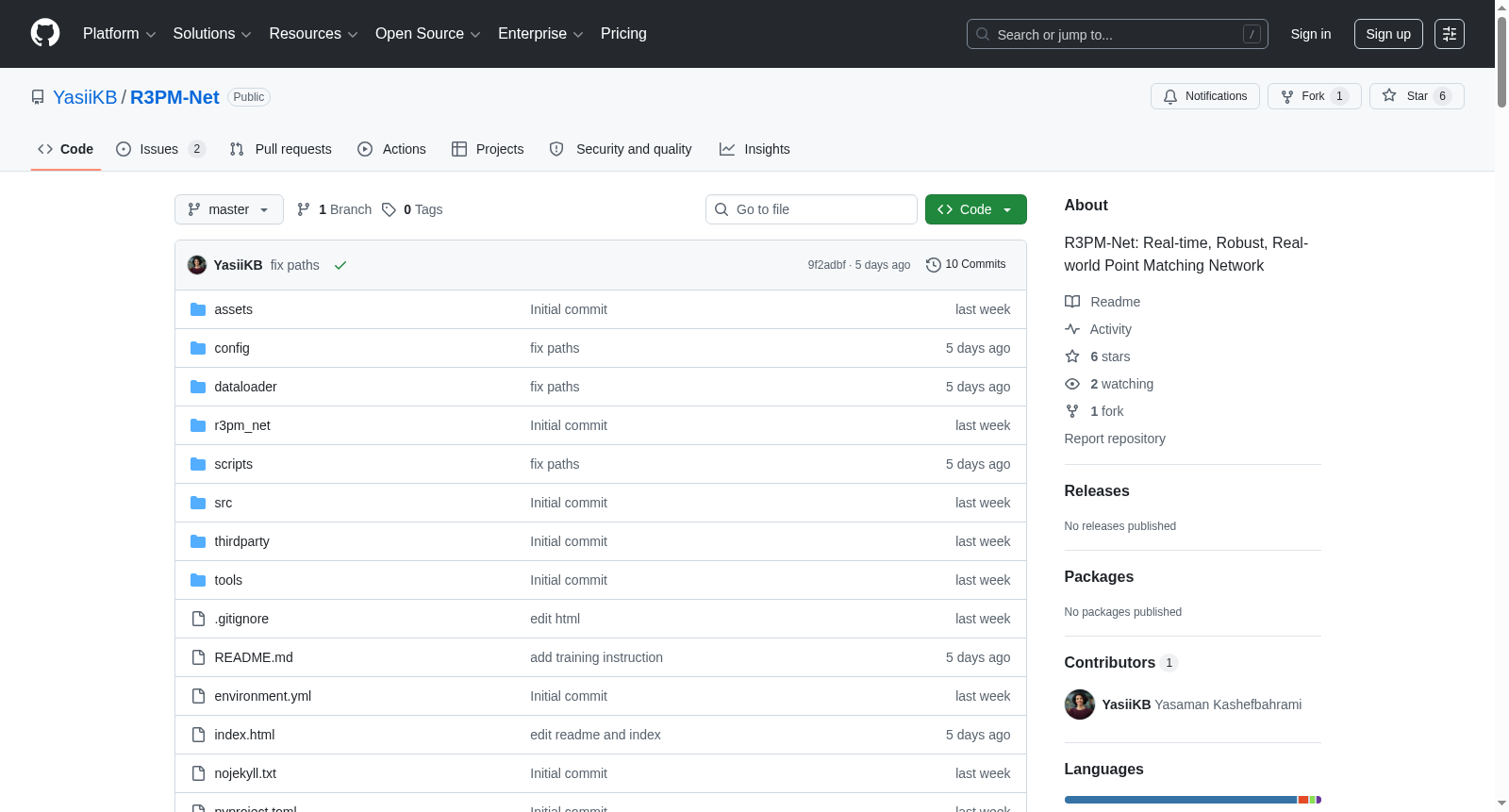Viewport: 1509px width, 812px height.
Task: View the 10 Commits history
Action: [x=966, y=264]
